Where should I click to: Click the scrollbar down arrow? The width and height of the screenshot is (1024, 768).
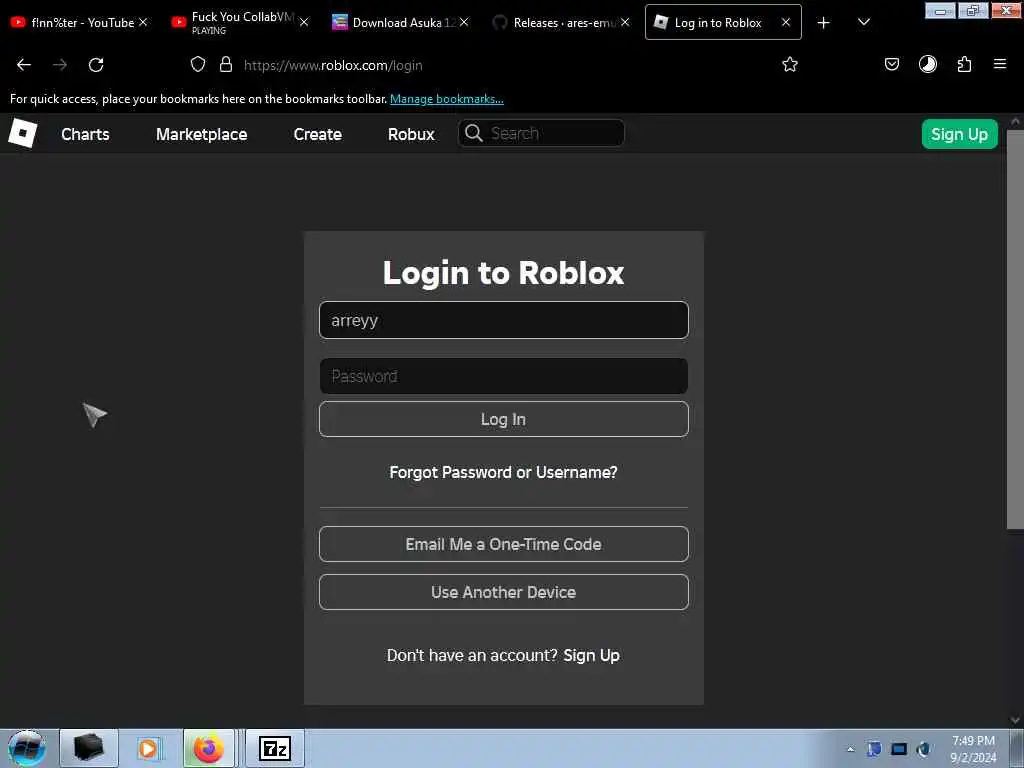pyautogui.click(x=1015, y=720)
